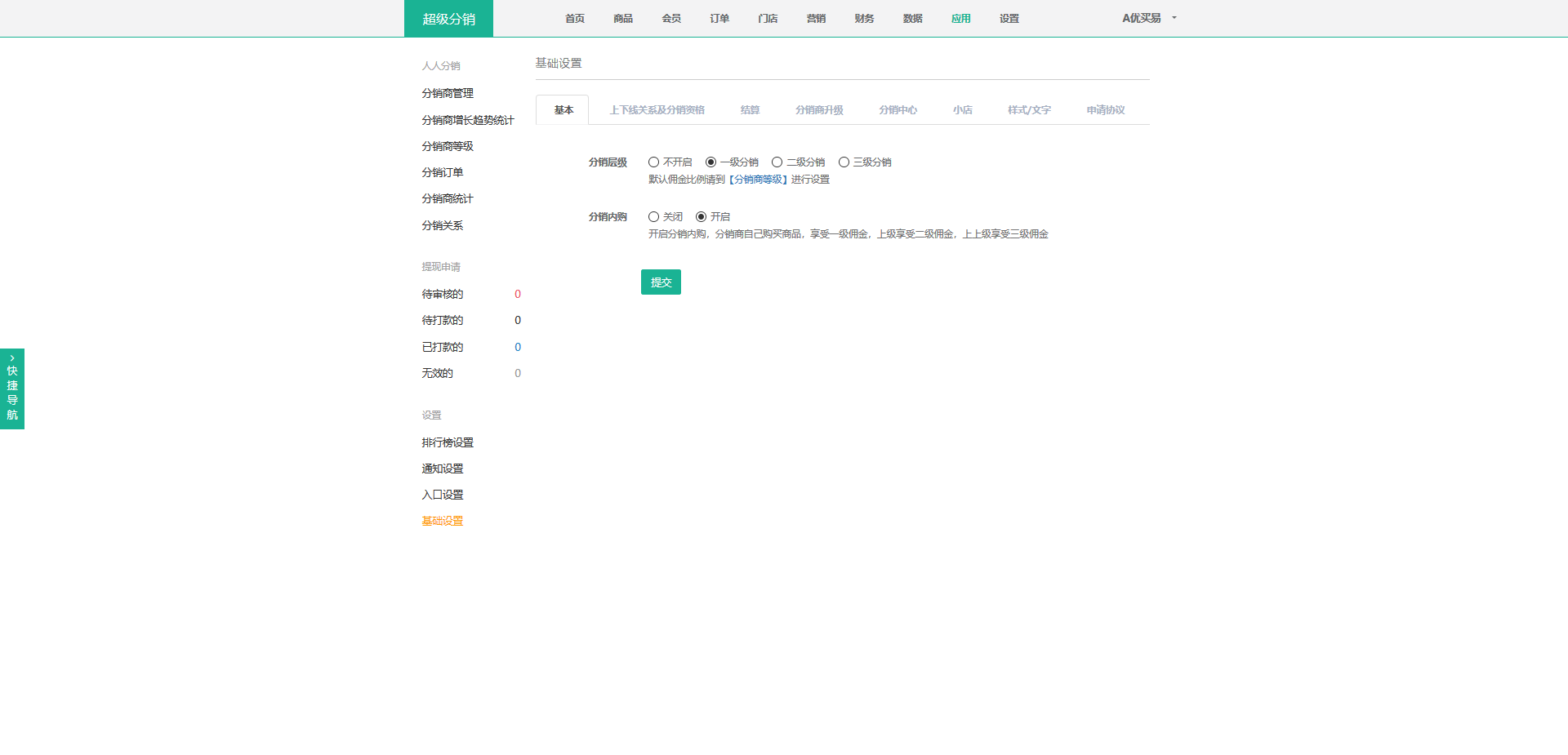Open the 上下线关系及分销资格 tab
The image size is (1568, 755).
click(x=657, y=110)
